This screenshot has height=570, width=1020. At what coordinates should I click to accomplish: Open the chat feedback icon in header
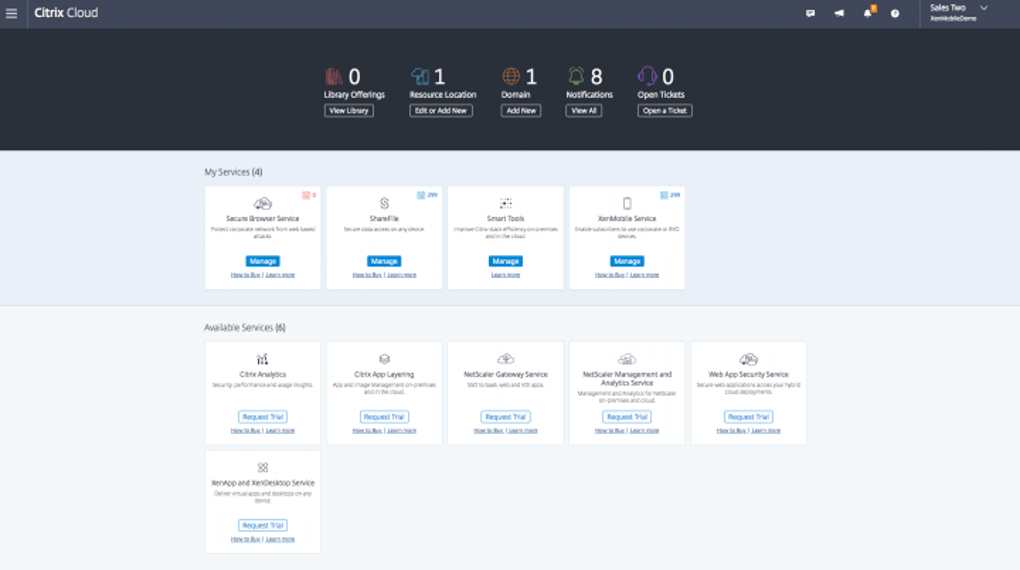pos(810,13)
